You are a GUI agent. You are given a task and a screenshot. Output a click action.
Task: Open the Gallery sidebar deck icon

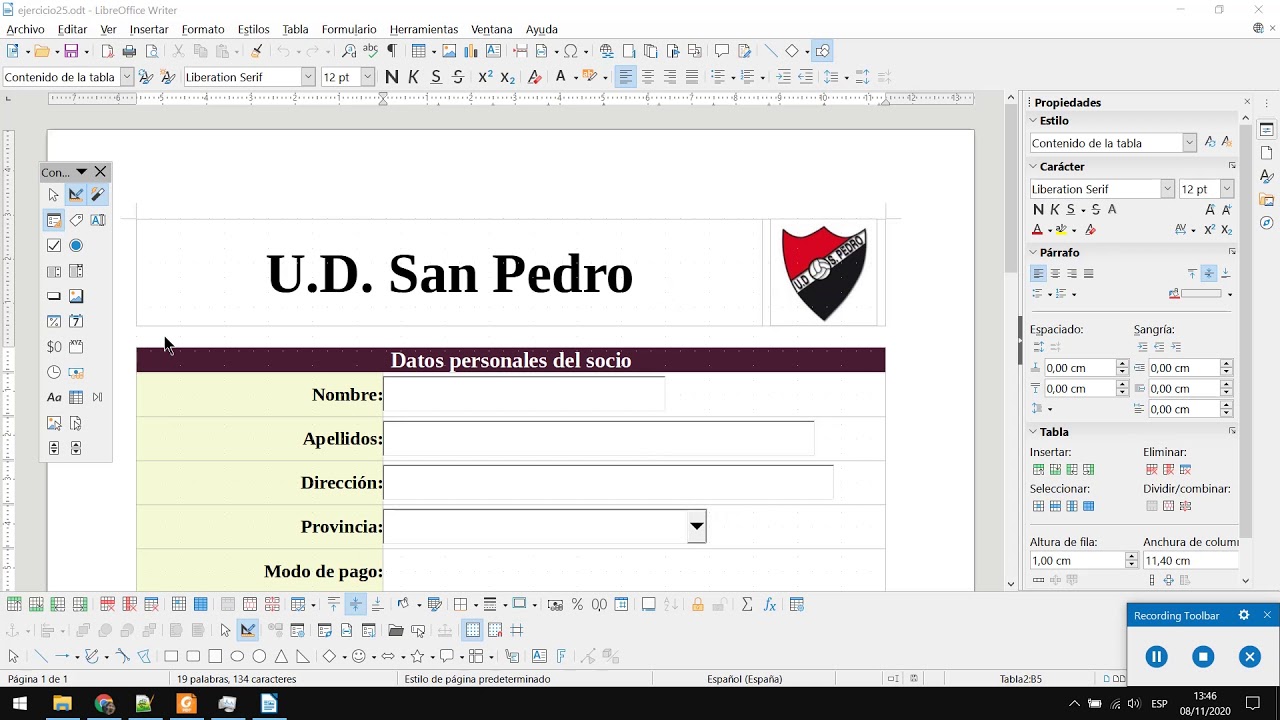click(1267, 199)
